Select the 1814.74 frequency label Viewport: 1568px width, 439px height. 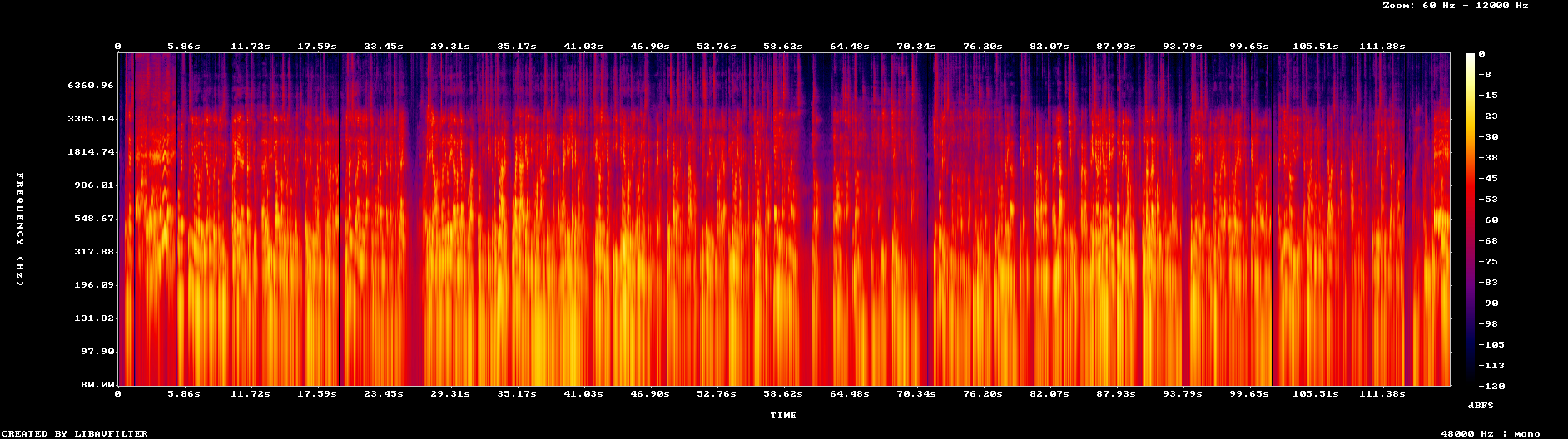click(x=90, y=151)
